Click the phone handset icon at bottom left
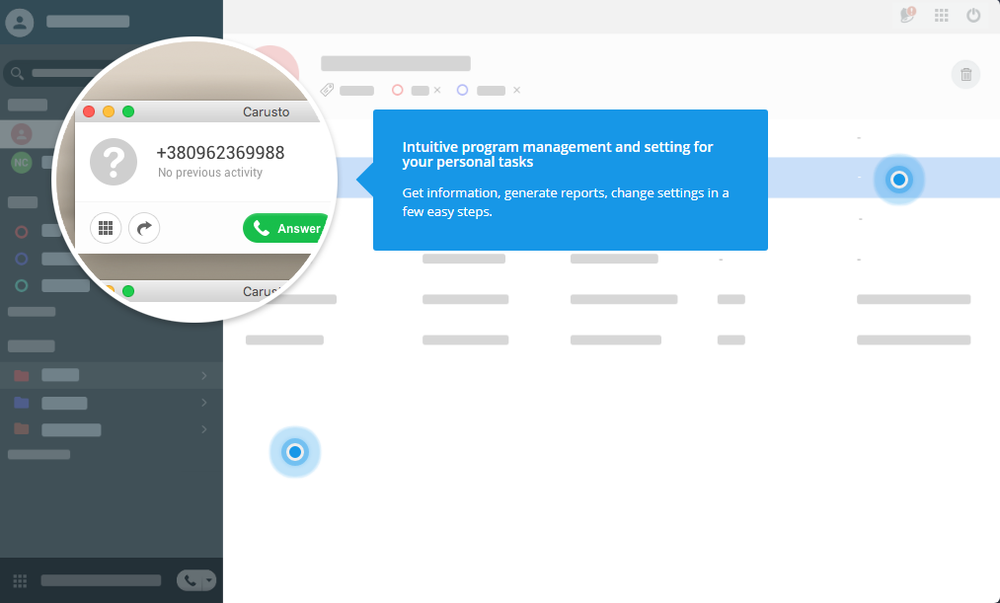Screen dimensions: 1000x603 [x=189, y=580]
